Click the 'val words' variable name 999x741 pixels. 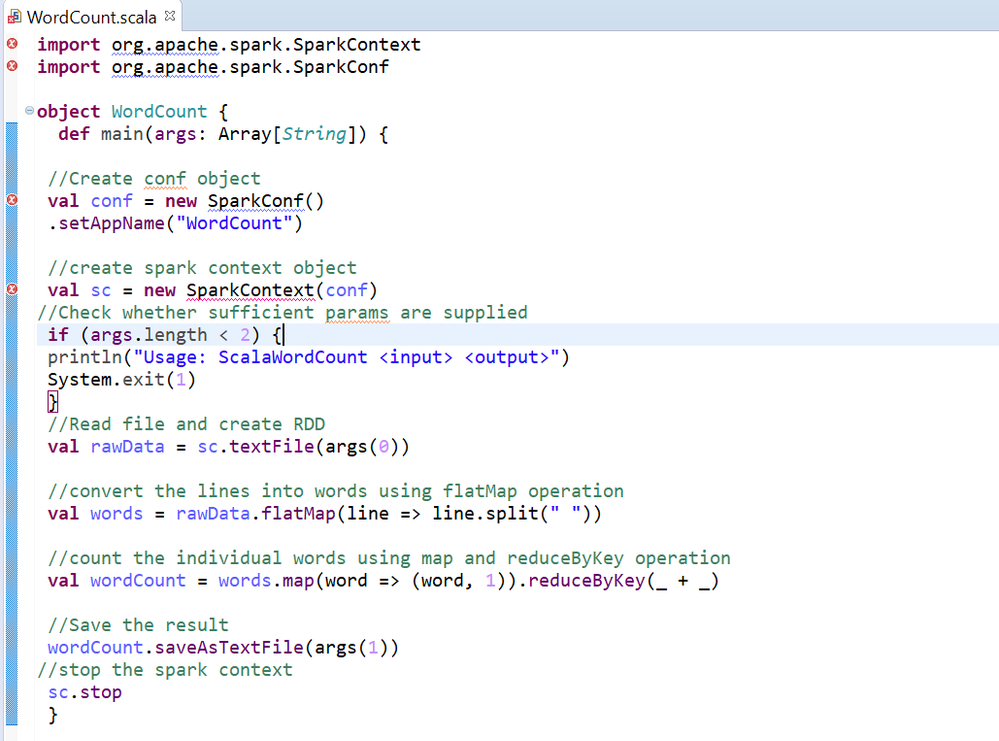tap(117, 514)
